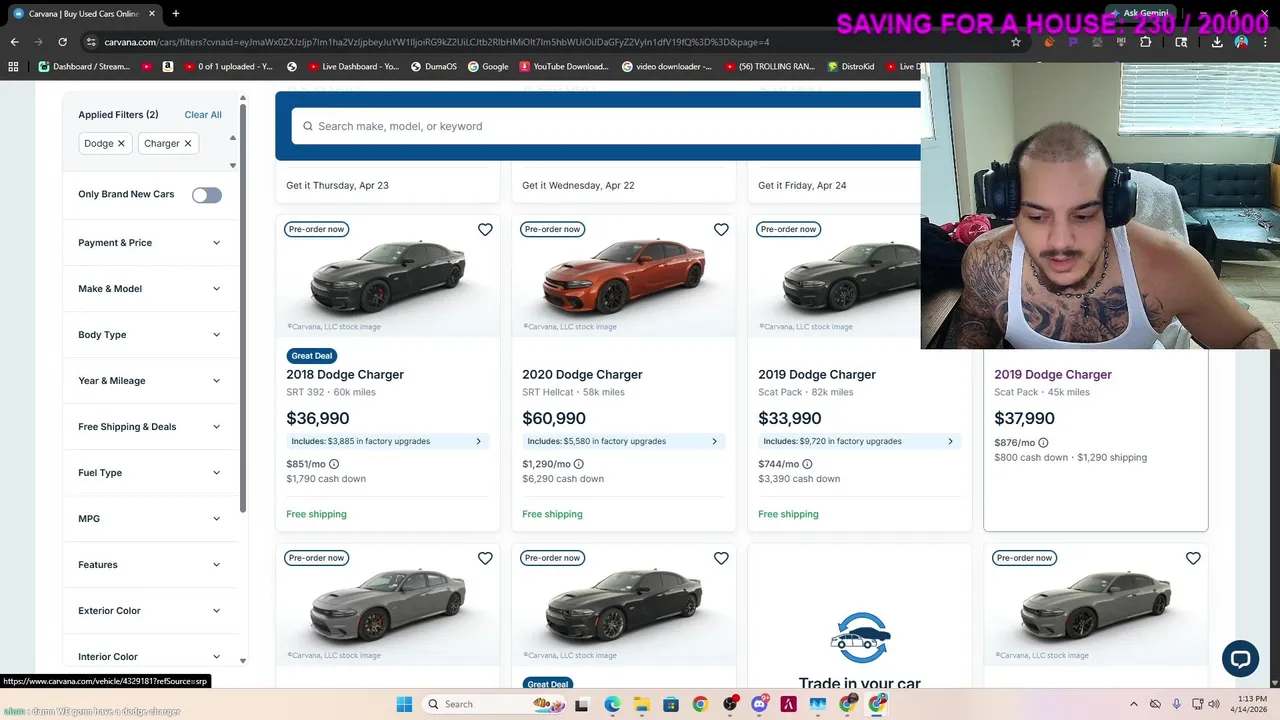
Task: Open a new browser tab
Action: pyautogui.click(x=176, y=14)
